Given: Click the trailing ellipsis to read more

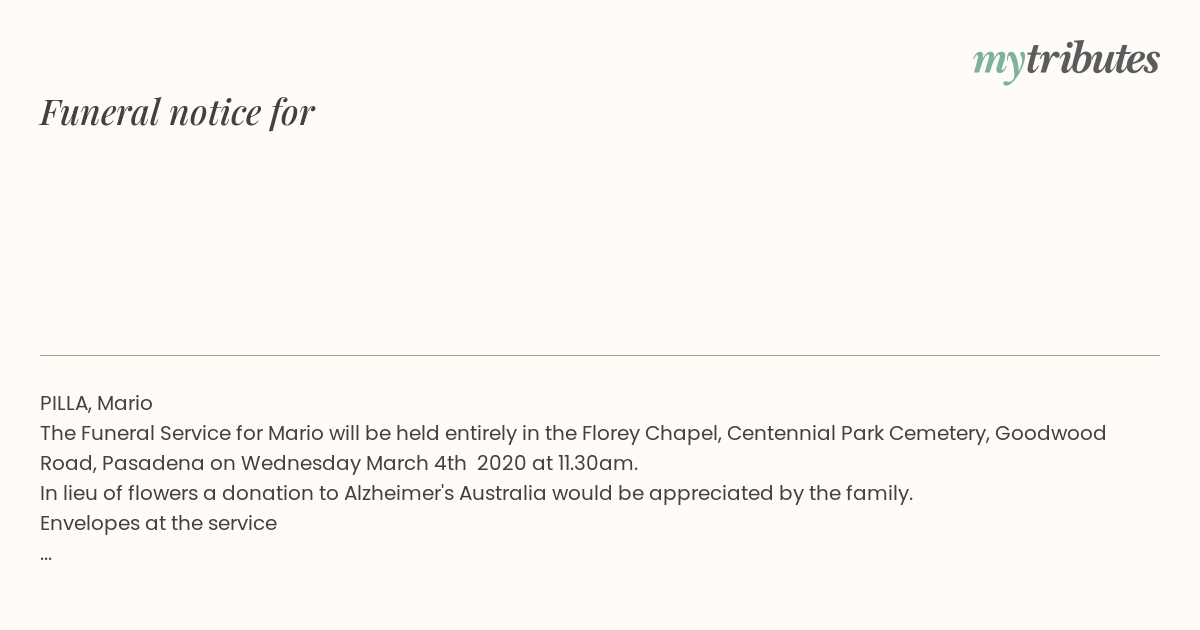Looking at the screenshot, I should tap(46, 556).
